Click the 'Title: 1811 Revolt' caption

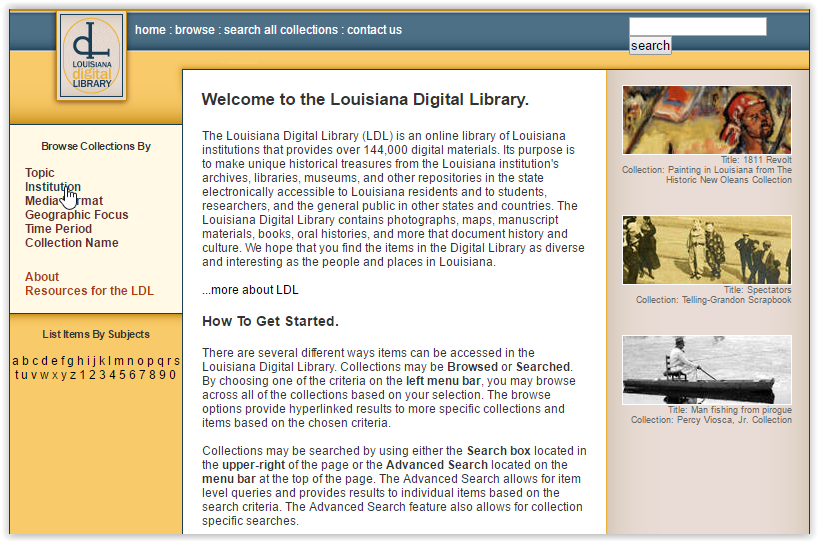(756, 160)
